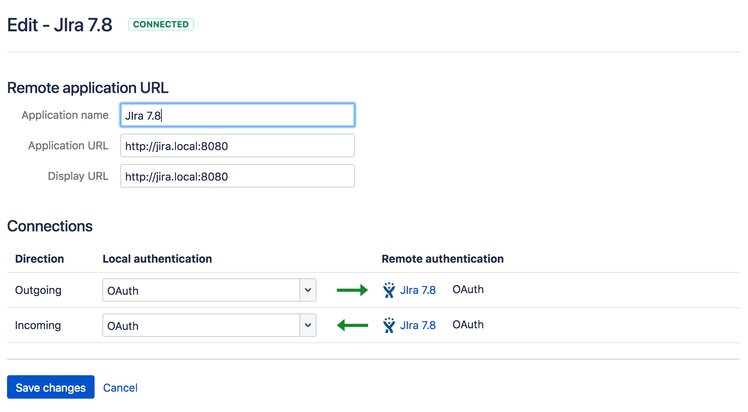Click the Outgoing direction label
The width and height of the screenshot is (748, 412).
tap(38, 290)
